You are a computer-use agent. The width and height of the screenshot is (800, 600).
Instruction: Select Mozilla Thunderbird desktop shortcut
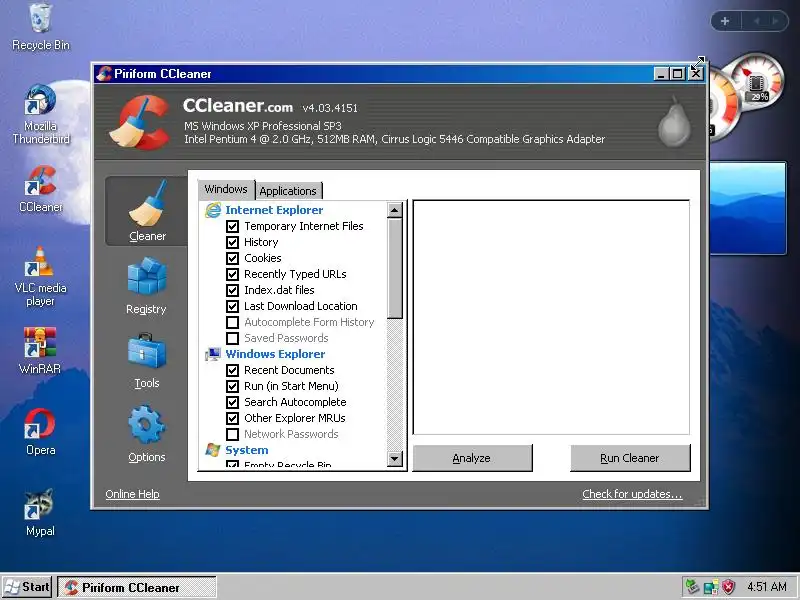[41, 115]
